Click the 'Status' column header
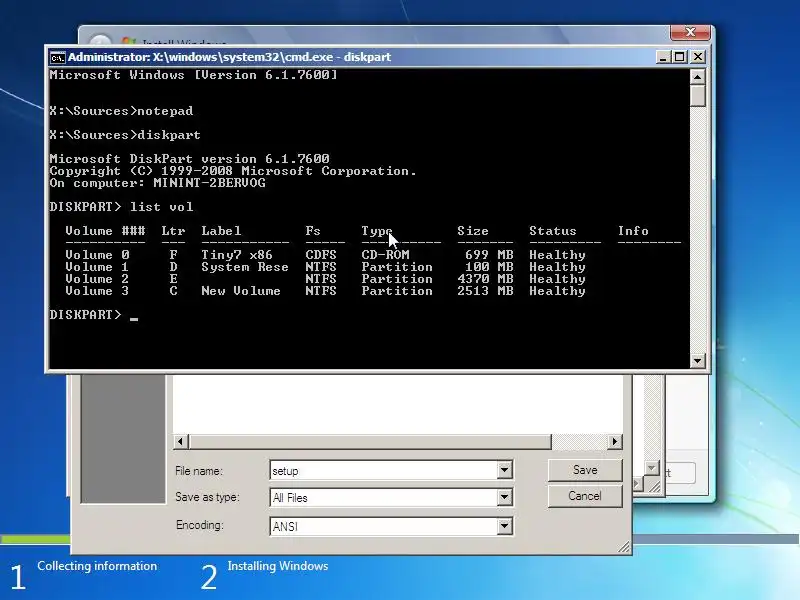The height and width of the screenshot is (600, 800). point(553,231)
